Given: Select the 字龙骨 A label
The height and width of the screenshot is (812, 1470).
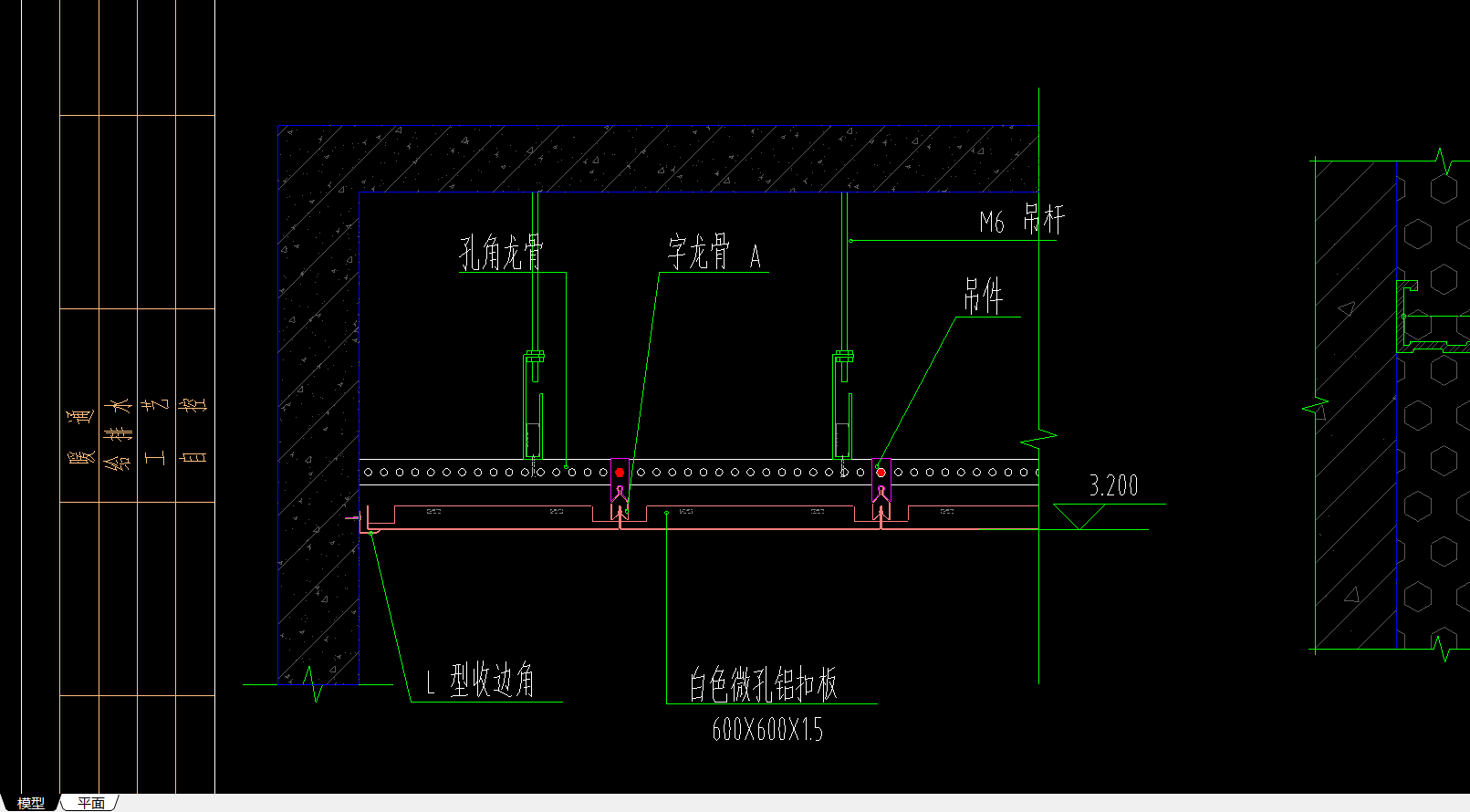Looking at the screenshot, I should point(714,253).
